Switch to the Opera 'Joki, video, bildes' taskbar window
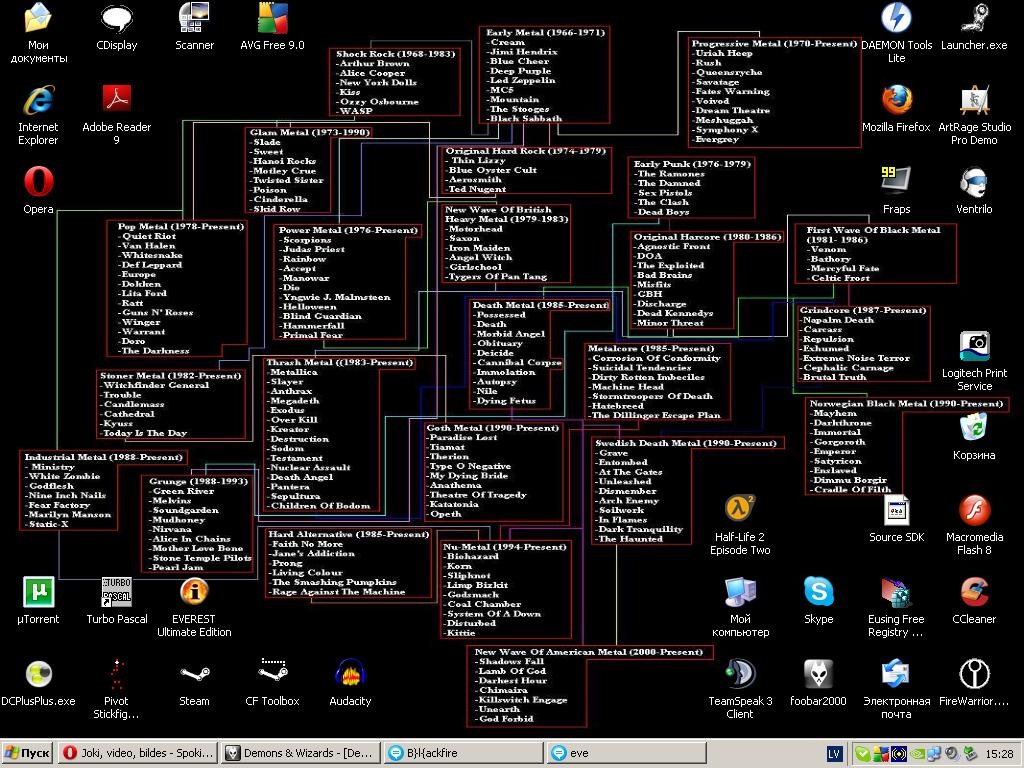 138,753
